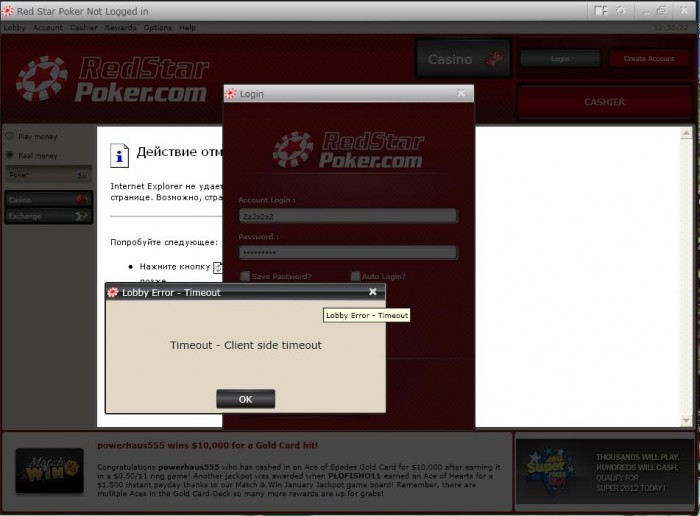The width and height of the screenshot is (700, 516).
Task: Open the Lobby menu
Action: point(15,28)
